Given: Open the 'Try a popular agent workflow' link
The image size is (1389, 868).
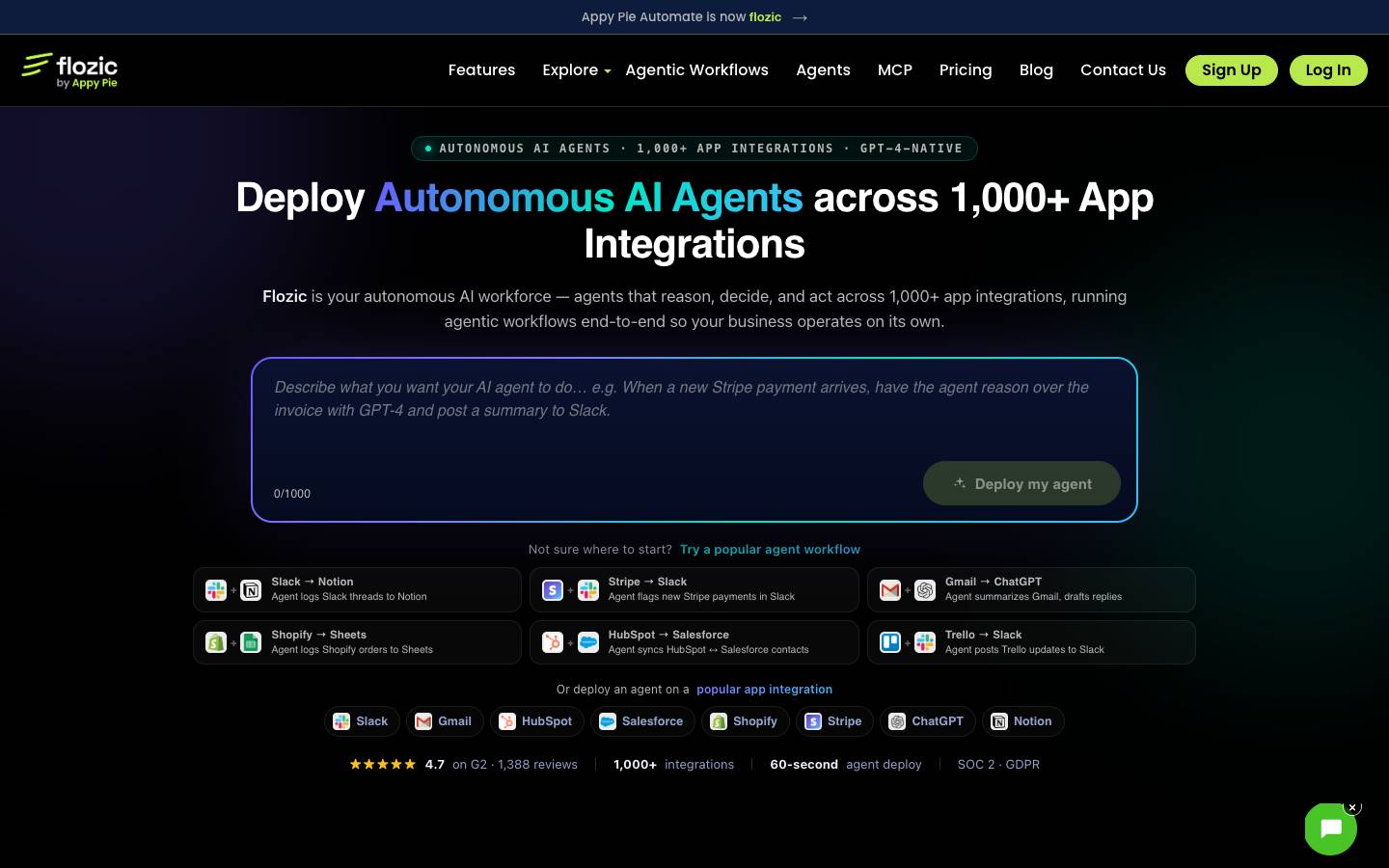Looking at the screenshot, I should tap(770, 550).
